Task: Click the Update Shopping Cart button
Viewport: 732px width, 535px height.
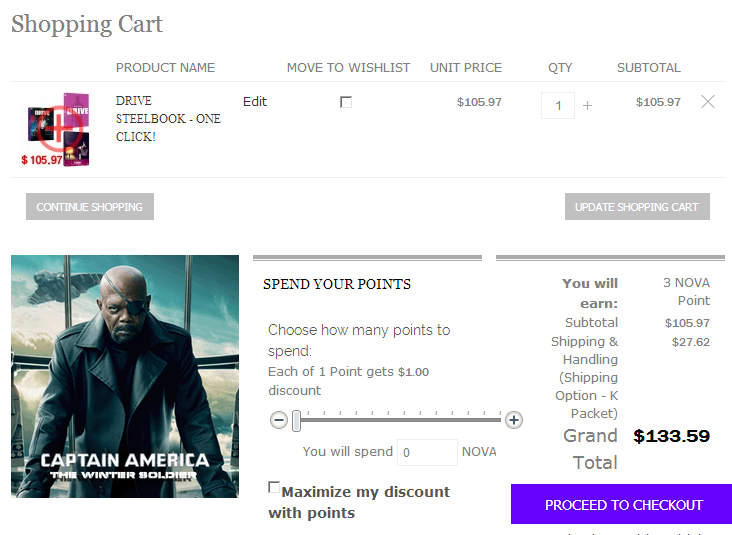Action: [x=637, y=206]
